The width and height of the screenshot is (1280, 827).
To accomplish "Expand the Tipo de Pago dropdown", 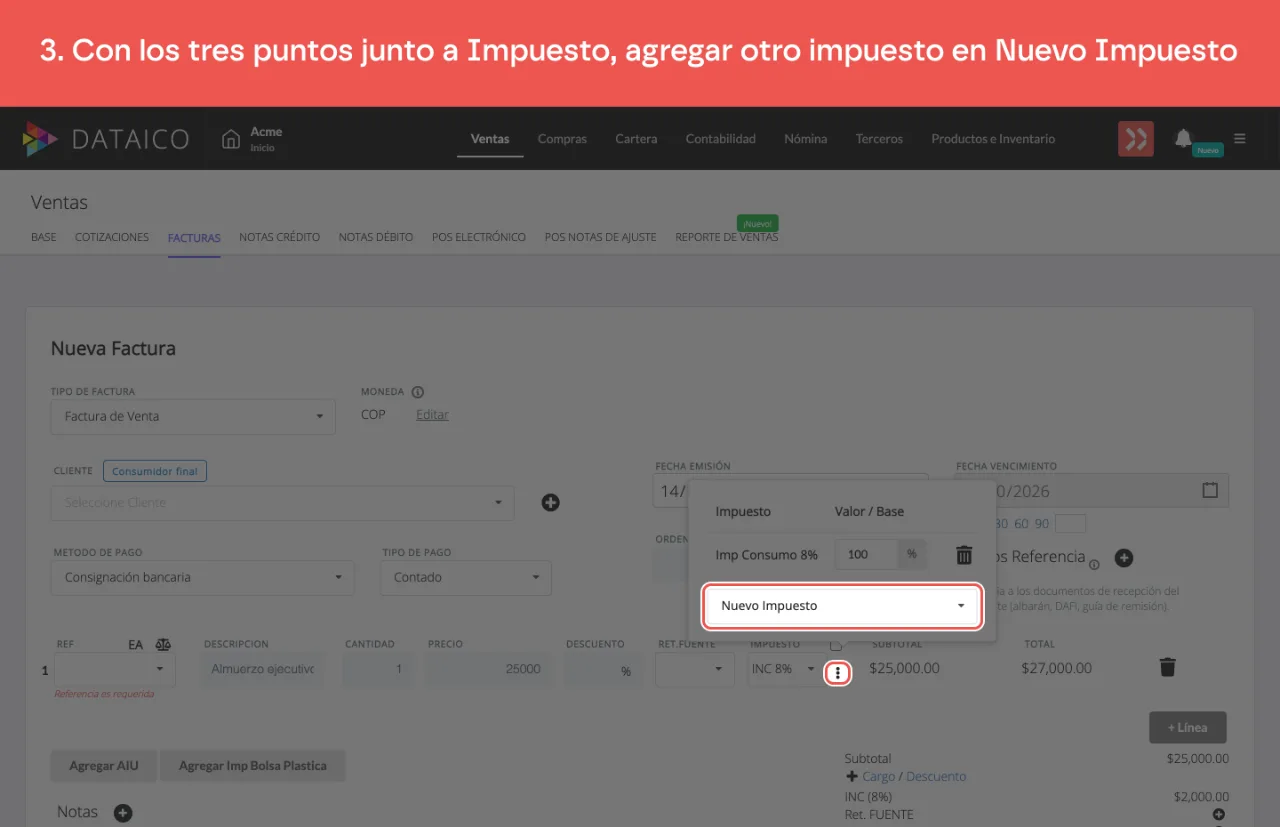I will click(x=466, y=577).
